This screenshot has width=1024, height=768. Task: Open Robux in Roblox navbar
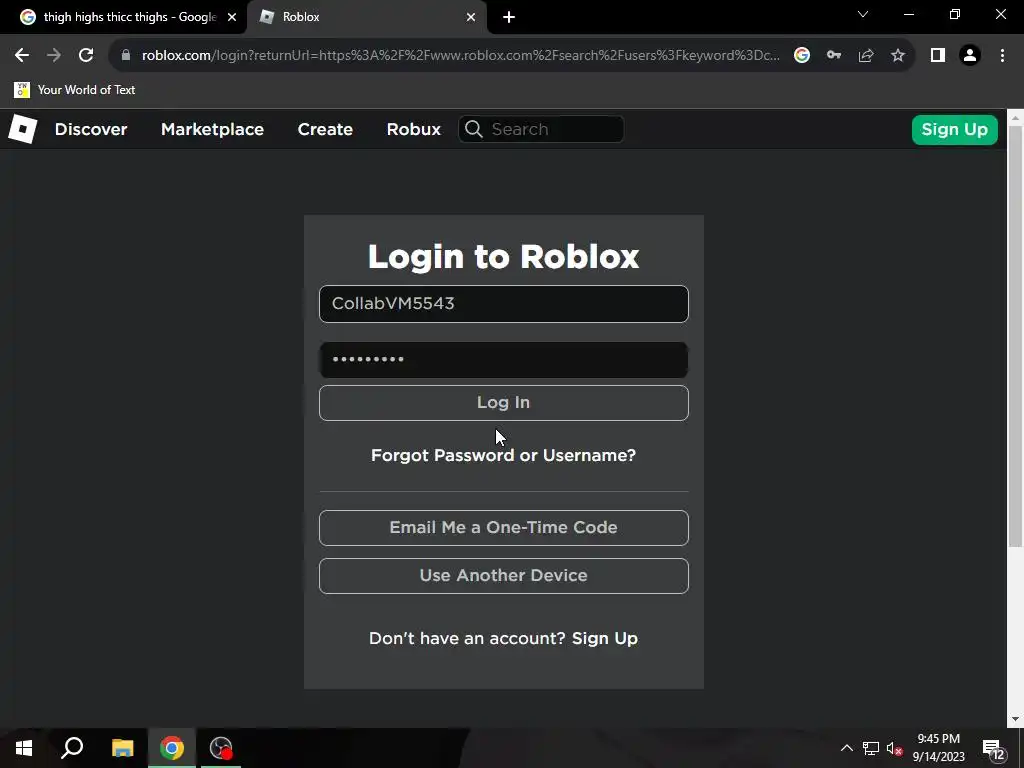pos(413,129)
